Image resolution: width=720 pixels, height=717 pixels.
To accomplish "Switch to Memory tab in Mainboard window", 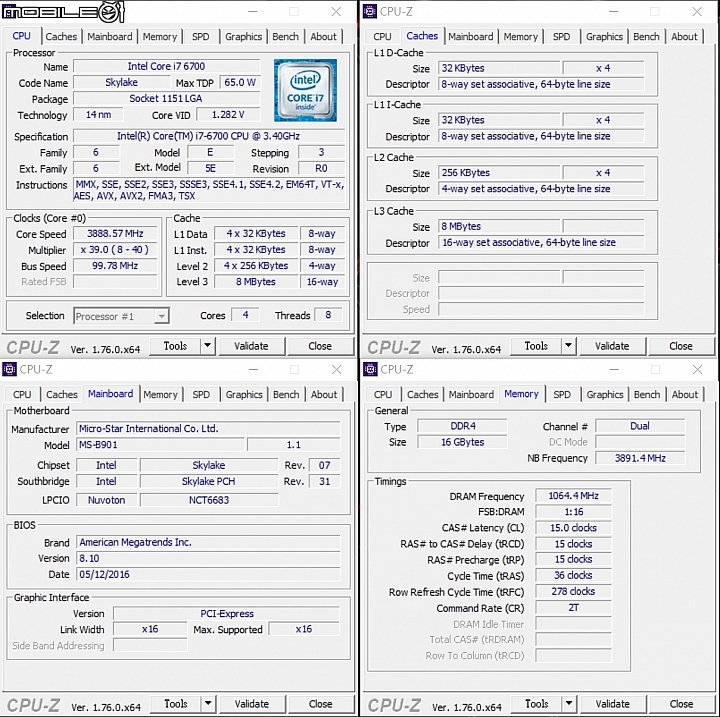I will tap(160, 395).
